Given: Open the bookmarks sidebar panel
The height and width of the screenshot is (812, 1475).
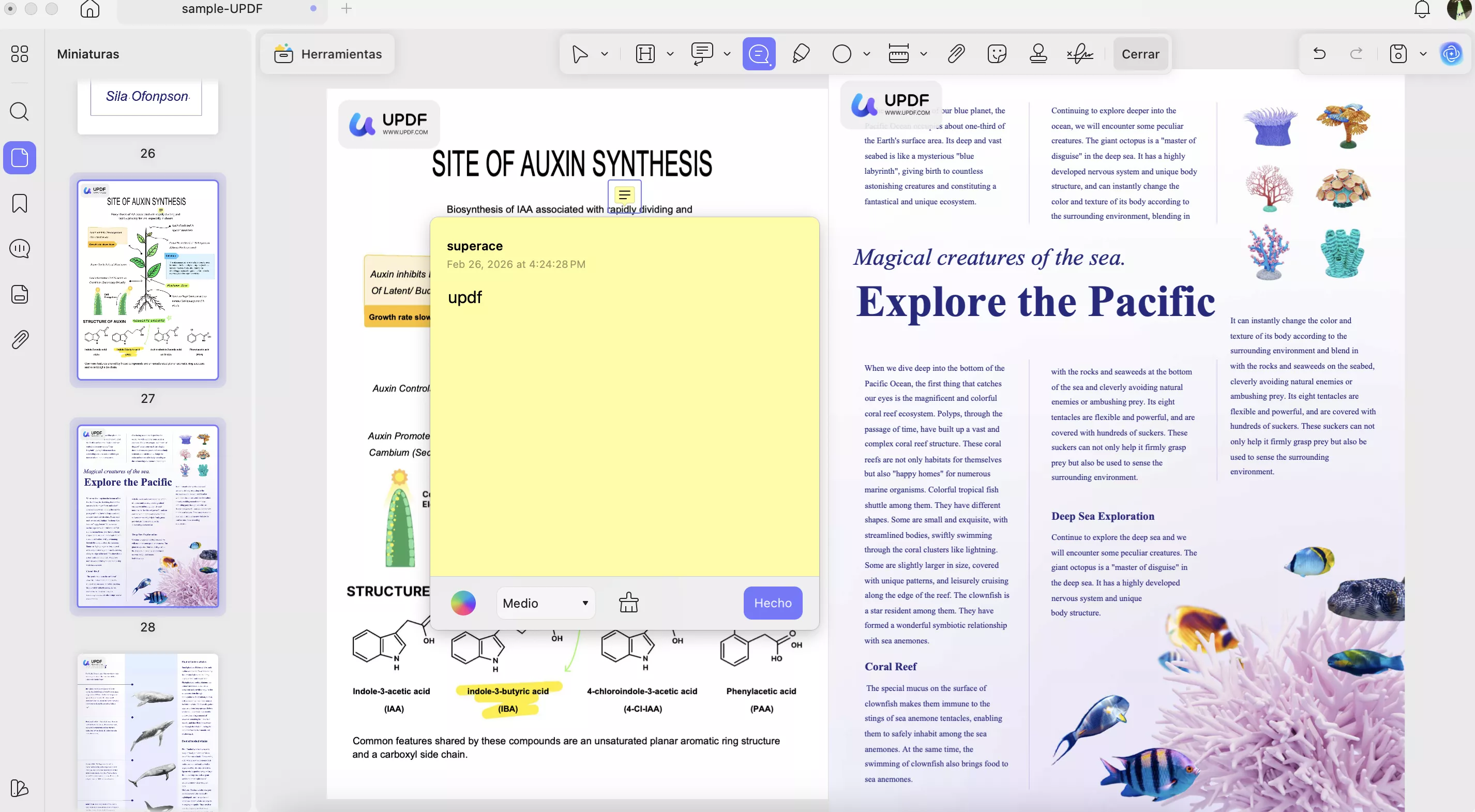Looking at the screenshot, I should (20, 203).
